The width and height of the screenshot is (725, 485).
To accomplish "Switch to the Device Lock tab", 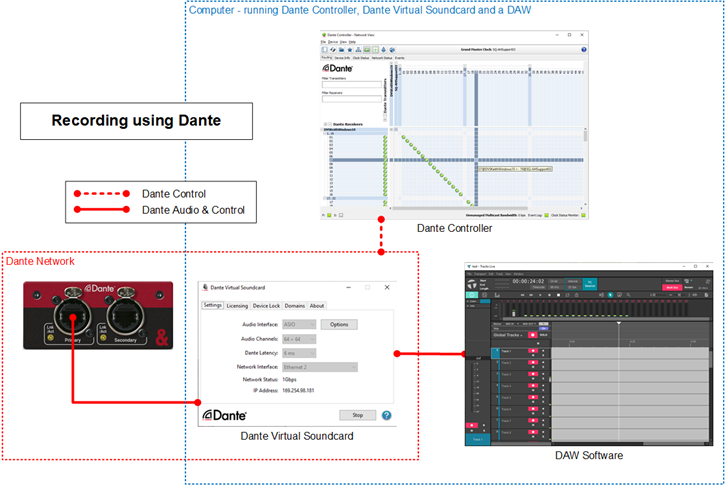I will tap(266, 306).
